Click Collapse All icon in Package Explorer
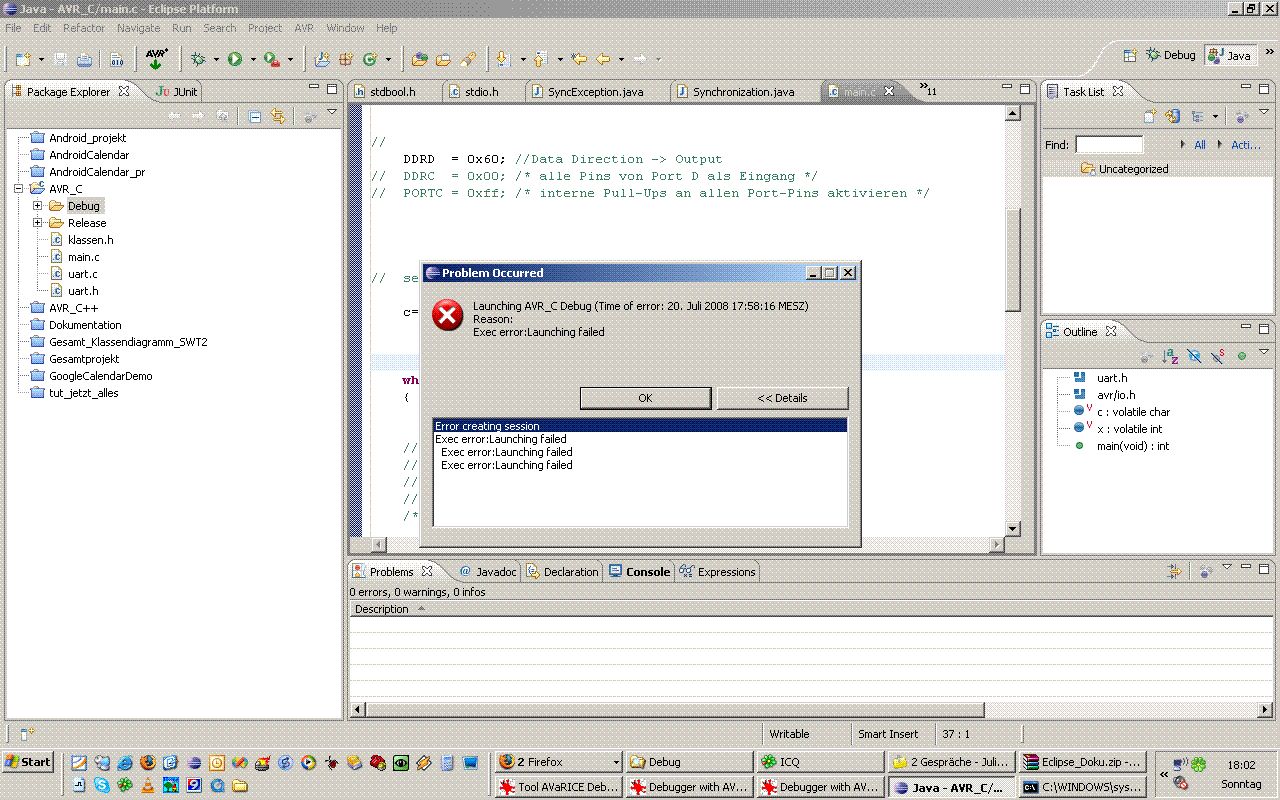The image size is (1280, 800). [255, 117]
